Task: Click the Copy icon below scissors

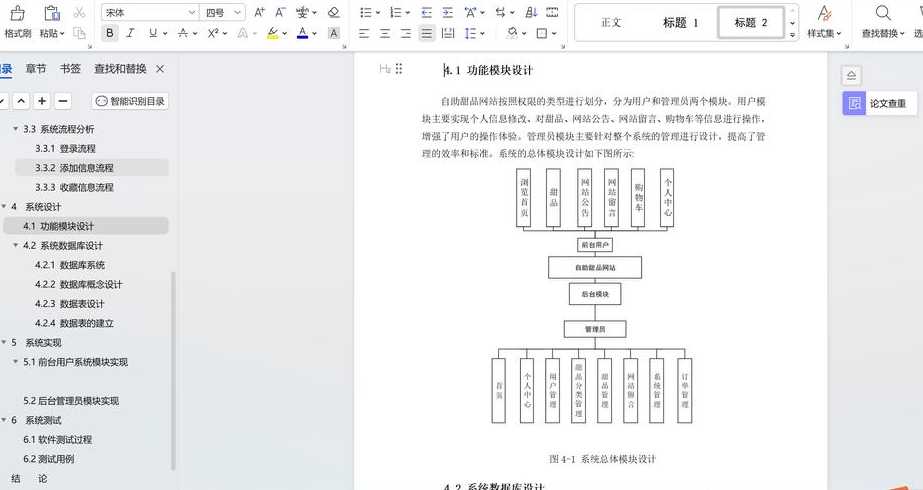Action: pos(79,34)
